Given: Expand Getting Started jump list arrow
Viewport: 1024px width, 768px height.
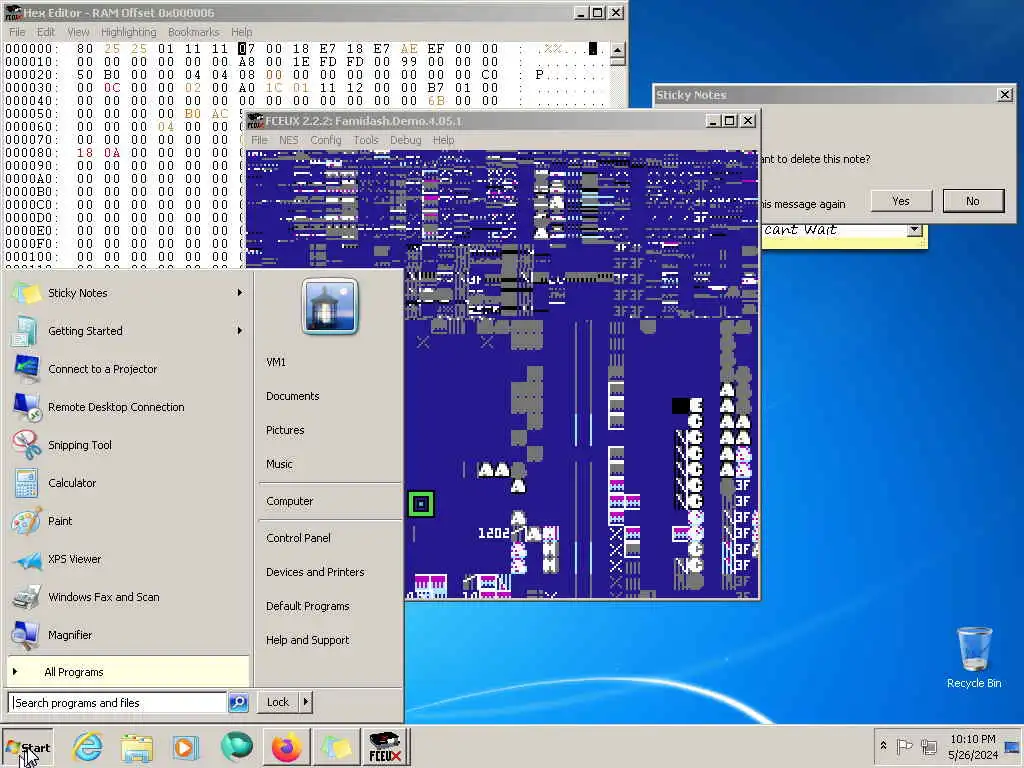Looking at the screenshot, I should 240,330.
